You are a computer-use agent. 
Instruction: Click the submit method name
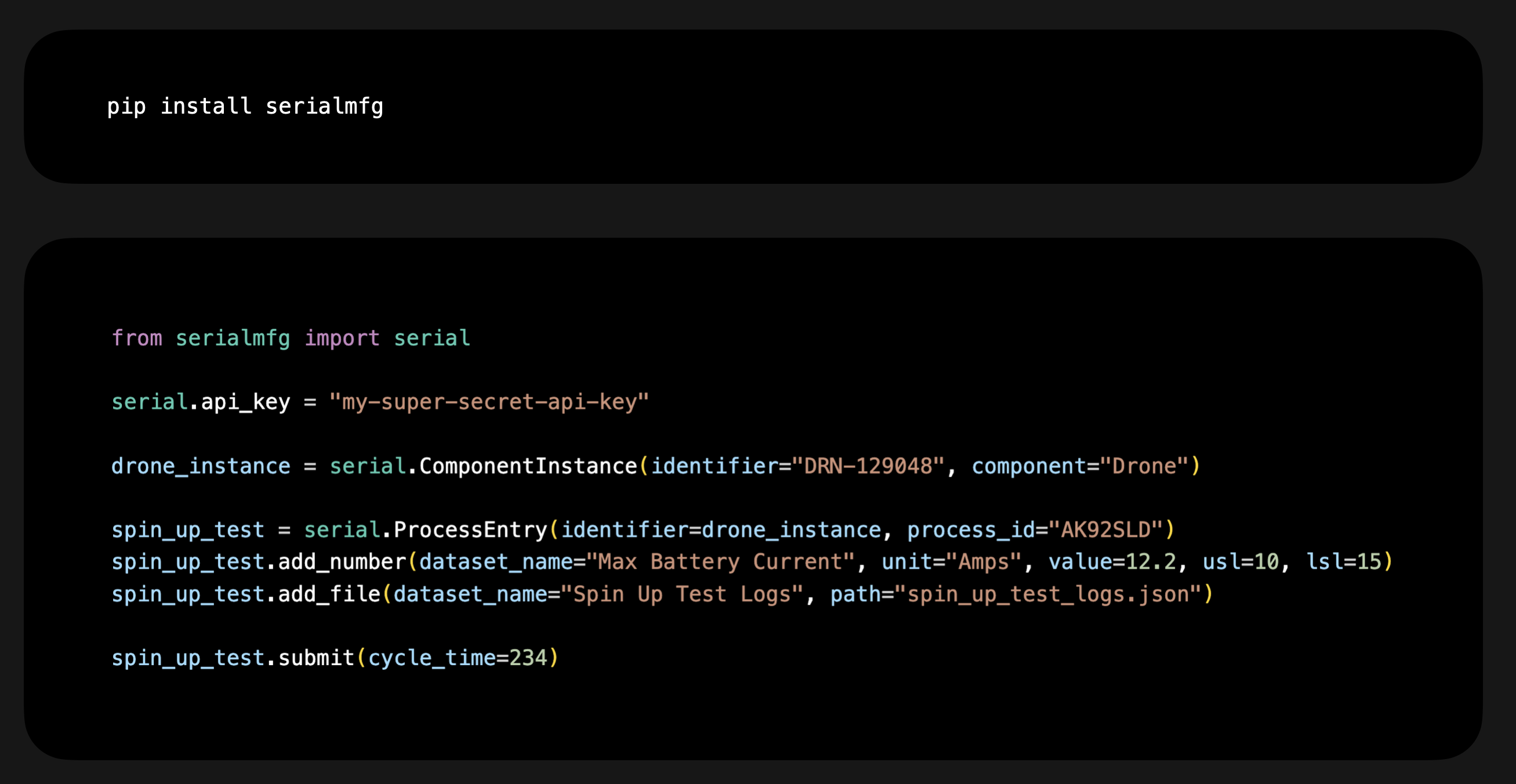(x=316, y=658)
